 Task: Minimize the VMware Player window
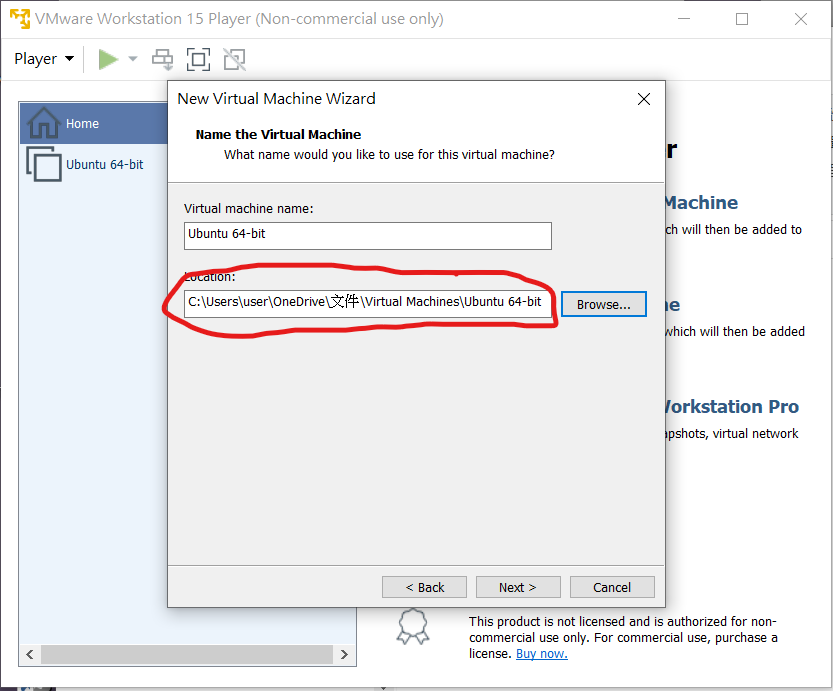(x=684, y=19)
